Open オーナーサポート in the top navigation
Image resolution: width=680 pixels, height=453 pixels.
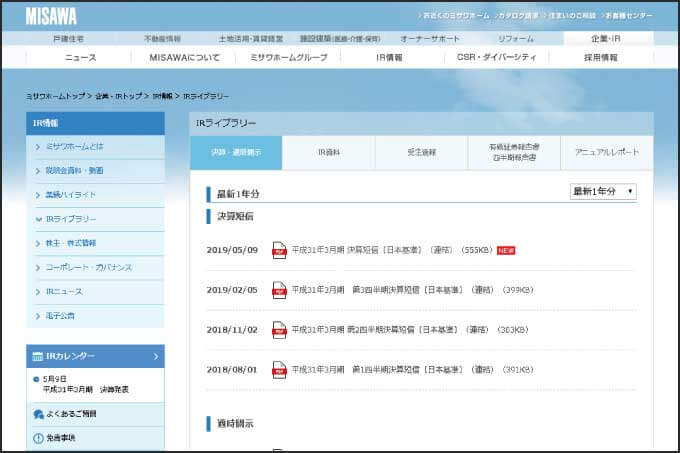coord(430,39)
